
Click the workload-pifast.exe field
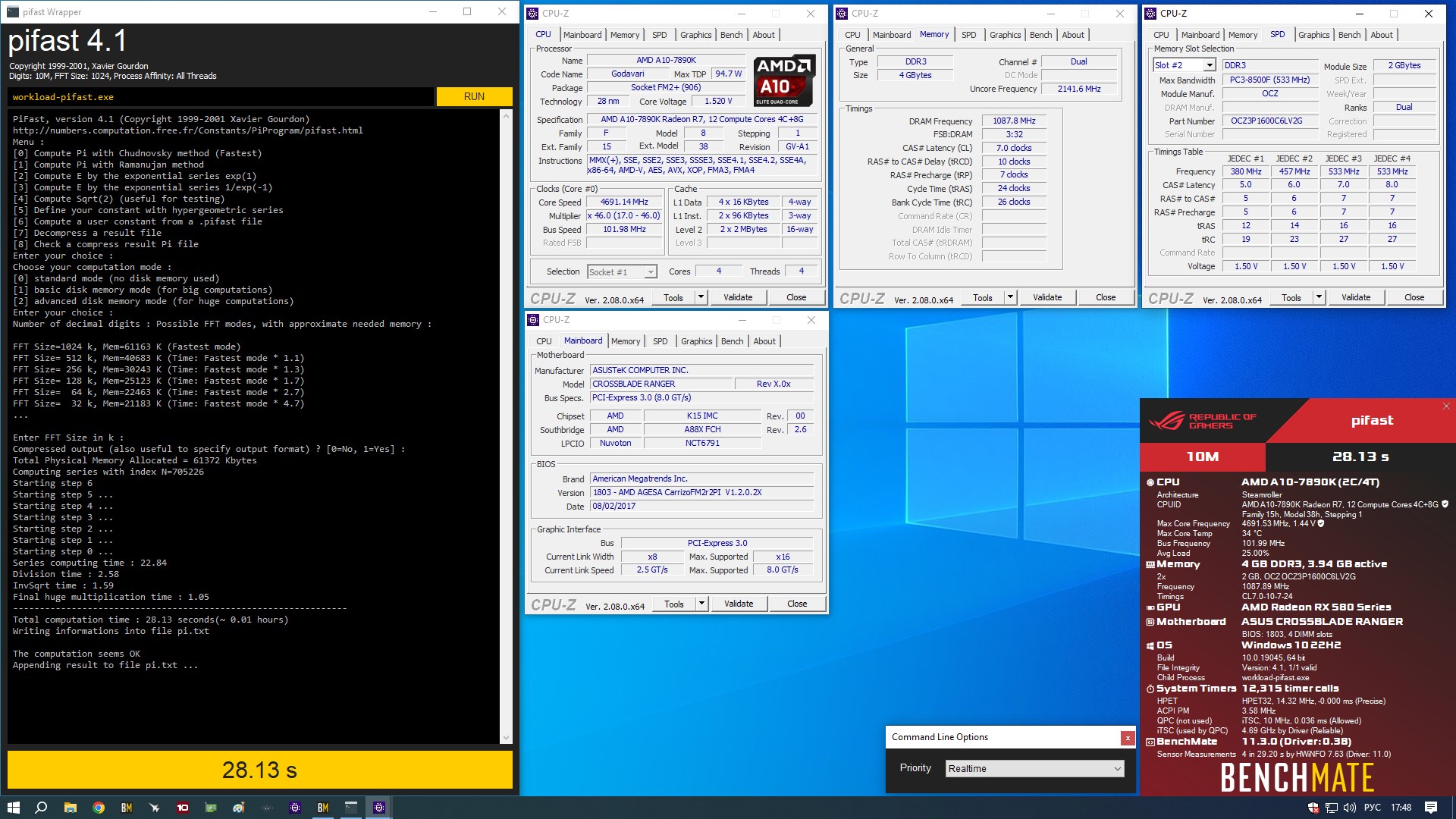pos(220,97)
